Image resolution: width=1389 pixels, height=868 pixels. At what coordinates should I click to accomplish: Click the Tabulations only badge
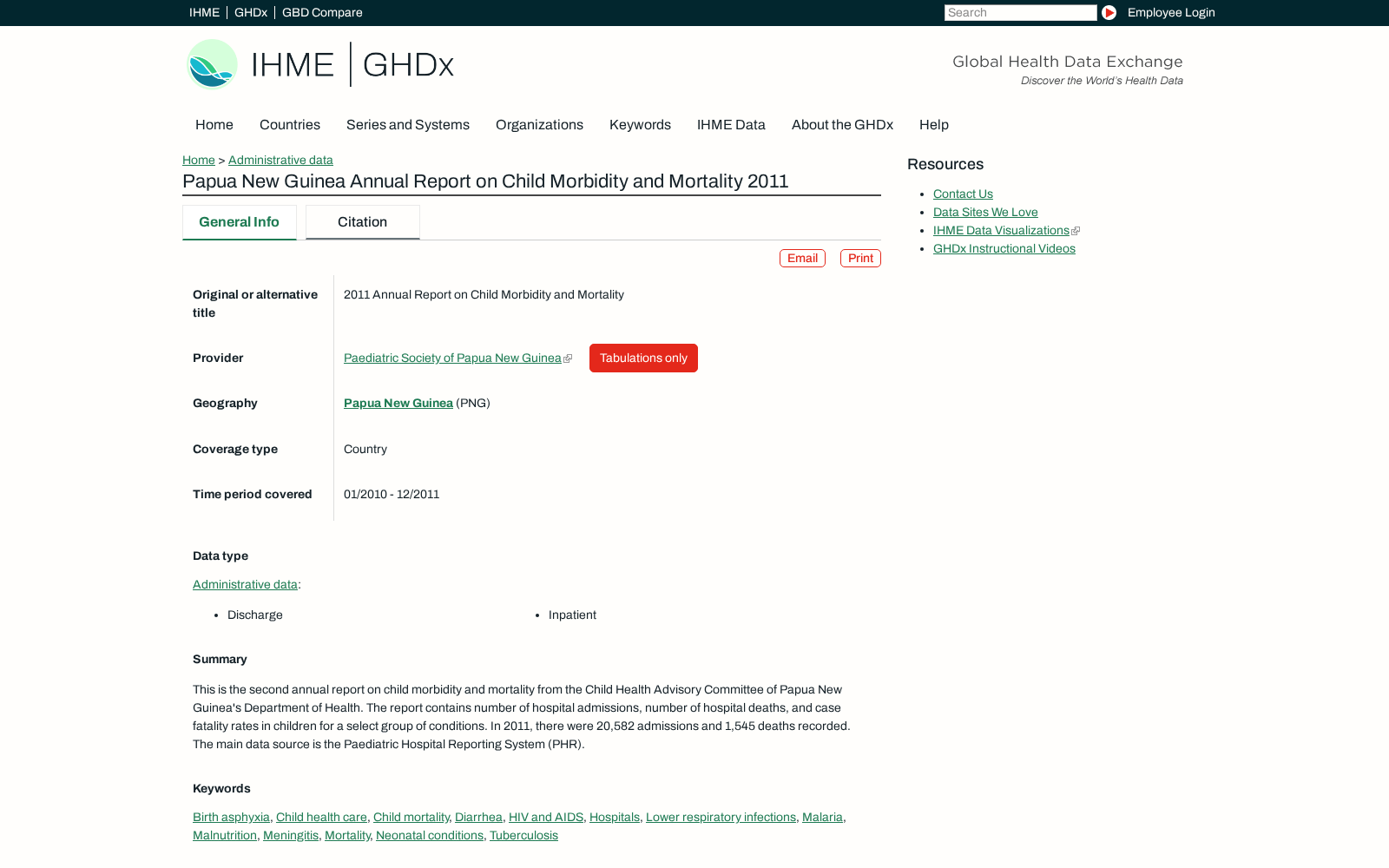point(643,358)
